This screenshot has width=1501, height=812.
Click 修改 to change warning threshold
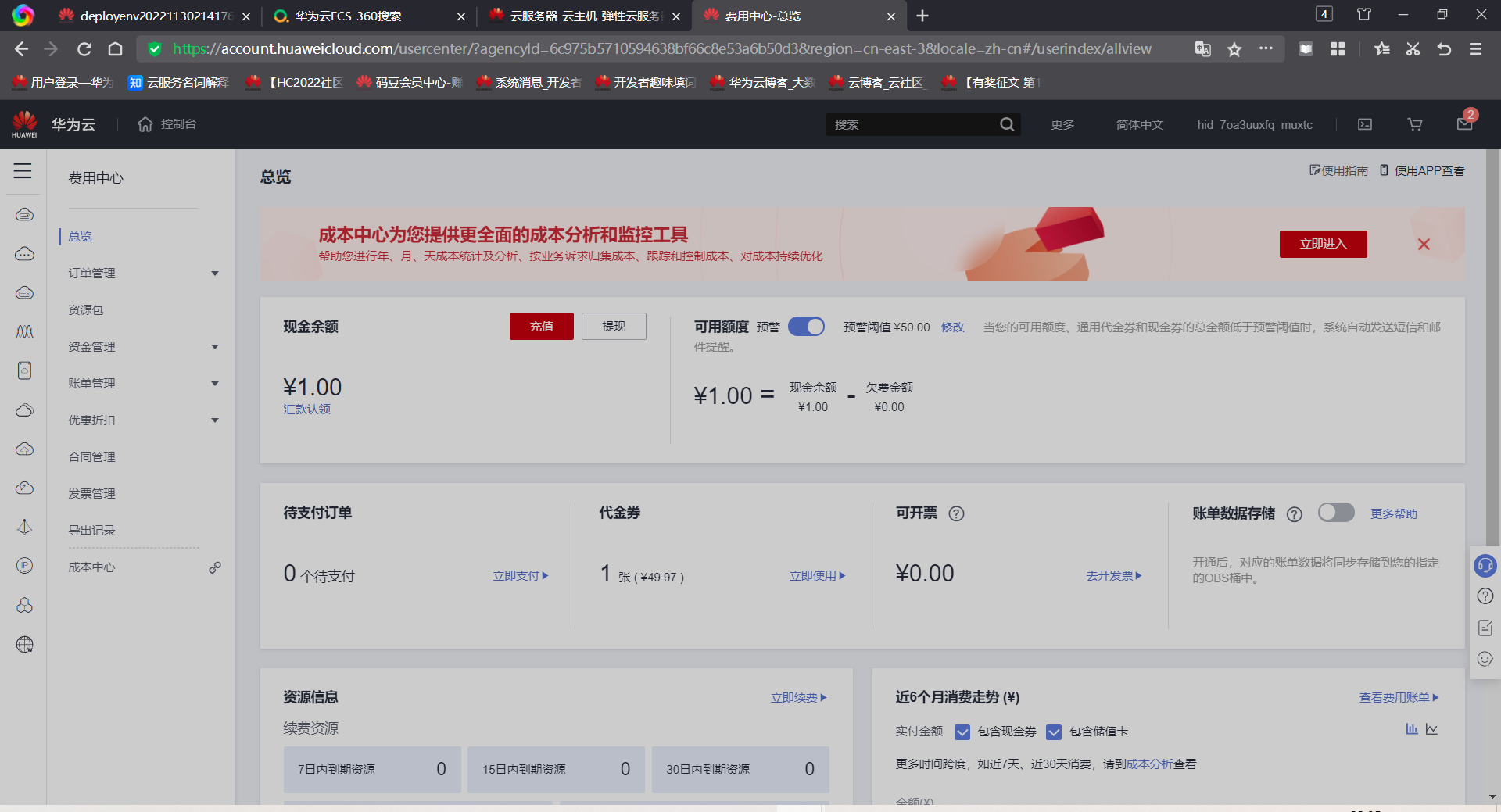coord(952,327)
